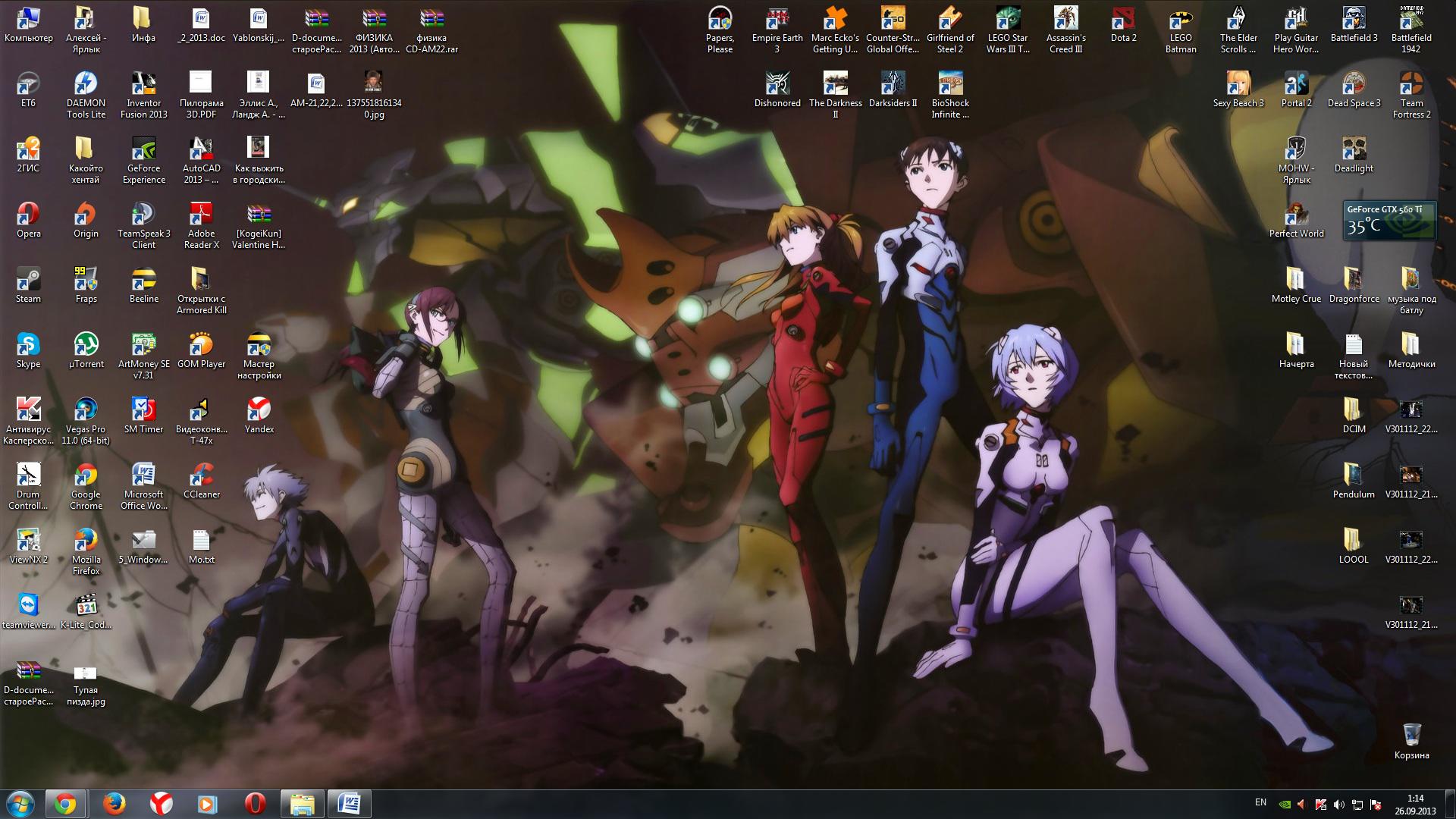Open the Portal 2 game shortcut

(1296, 84)
